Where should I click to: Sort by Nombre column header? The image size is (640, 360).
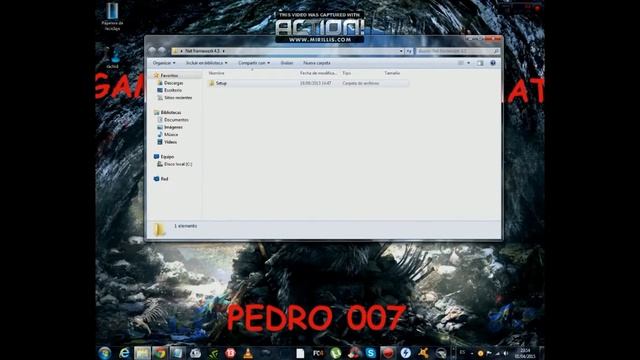pyautogui.click(x=216, y=73)
